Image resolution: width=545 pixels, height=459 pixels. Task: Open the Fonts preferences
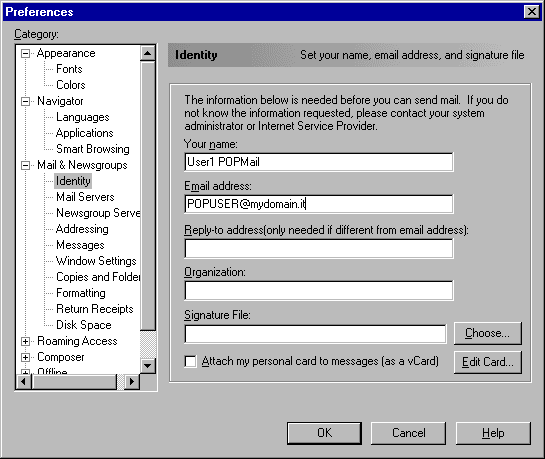69,69
